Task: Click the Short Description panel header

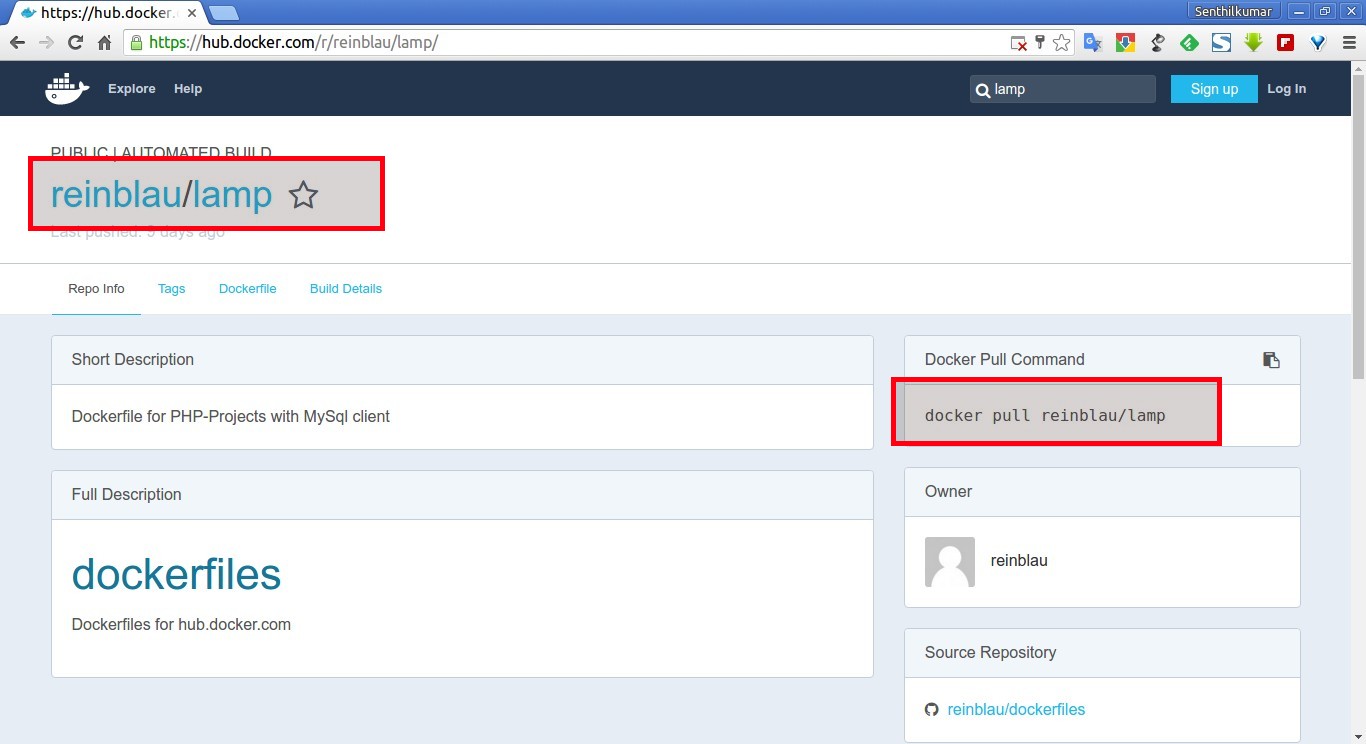Action: (x=462, y=360)
